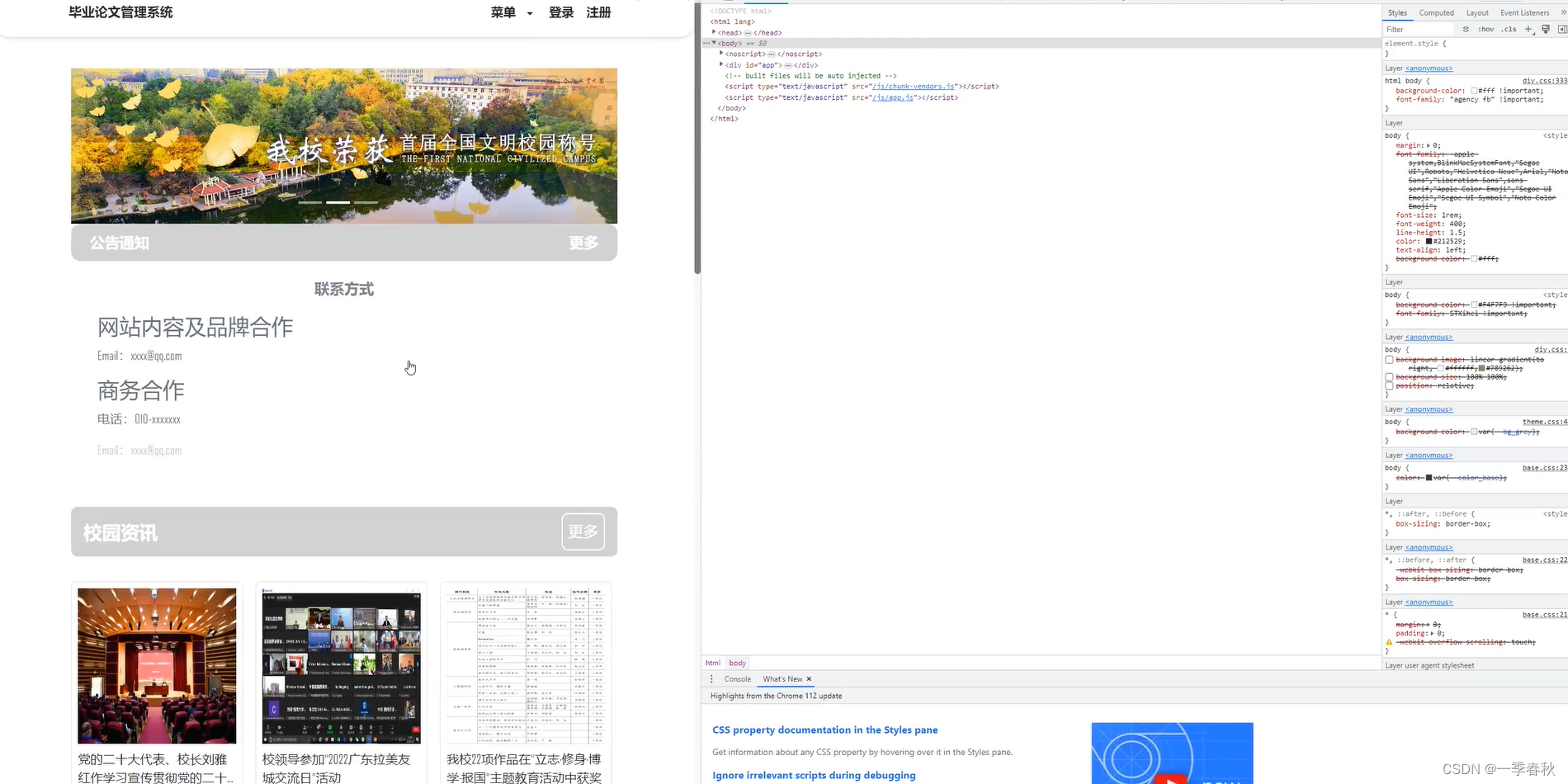Click the 毕业论文管理系统 site title
This screenshot has width=1568, height=784.
pyautogui.click(x=120, y=12)
